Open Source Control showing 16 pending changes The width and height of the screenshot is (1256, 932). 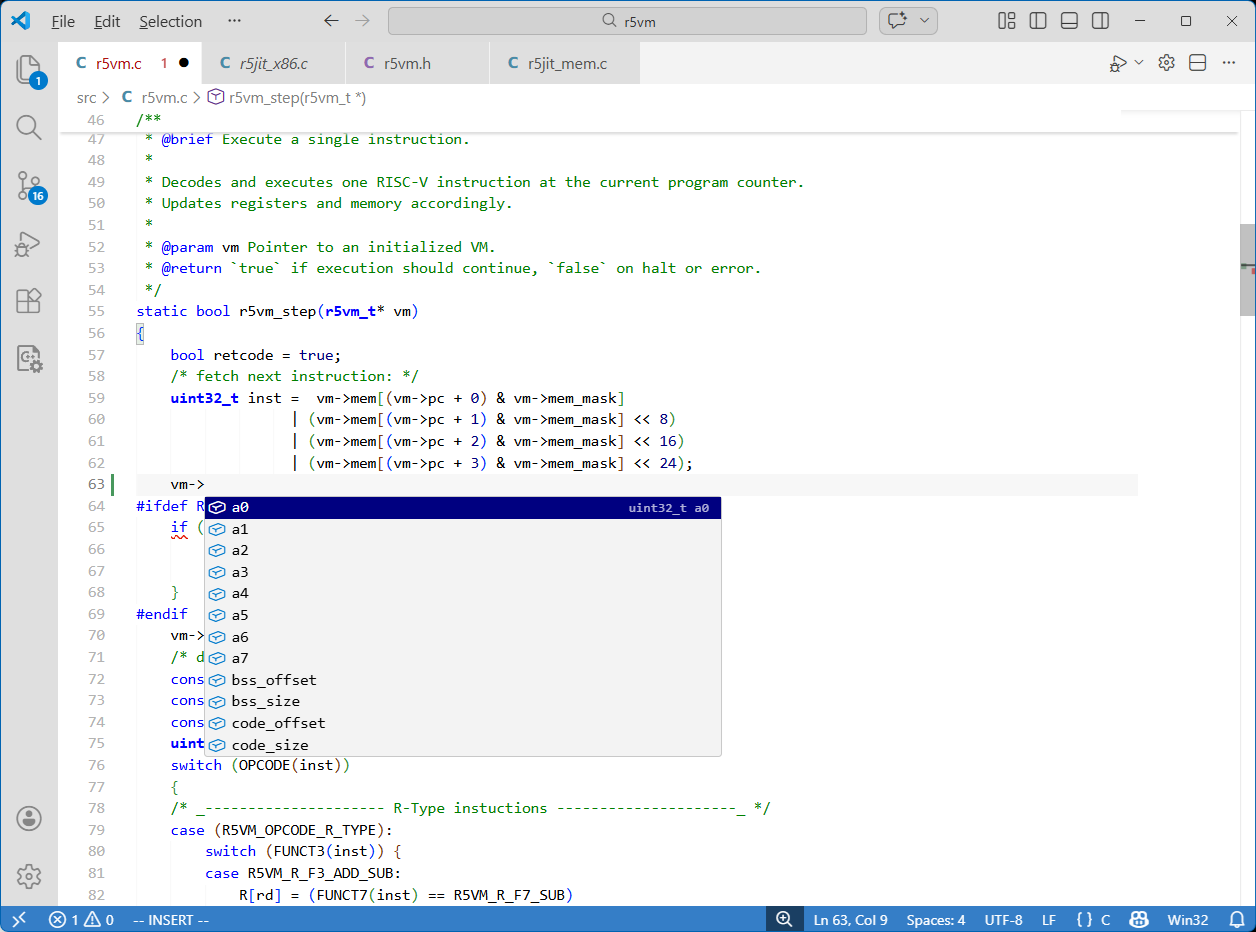click(x=29, y=187)
